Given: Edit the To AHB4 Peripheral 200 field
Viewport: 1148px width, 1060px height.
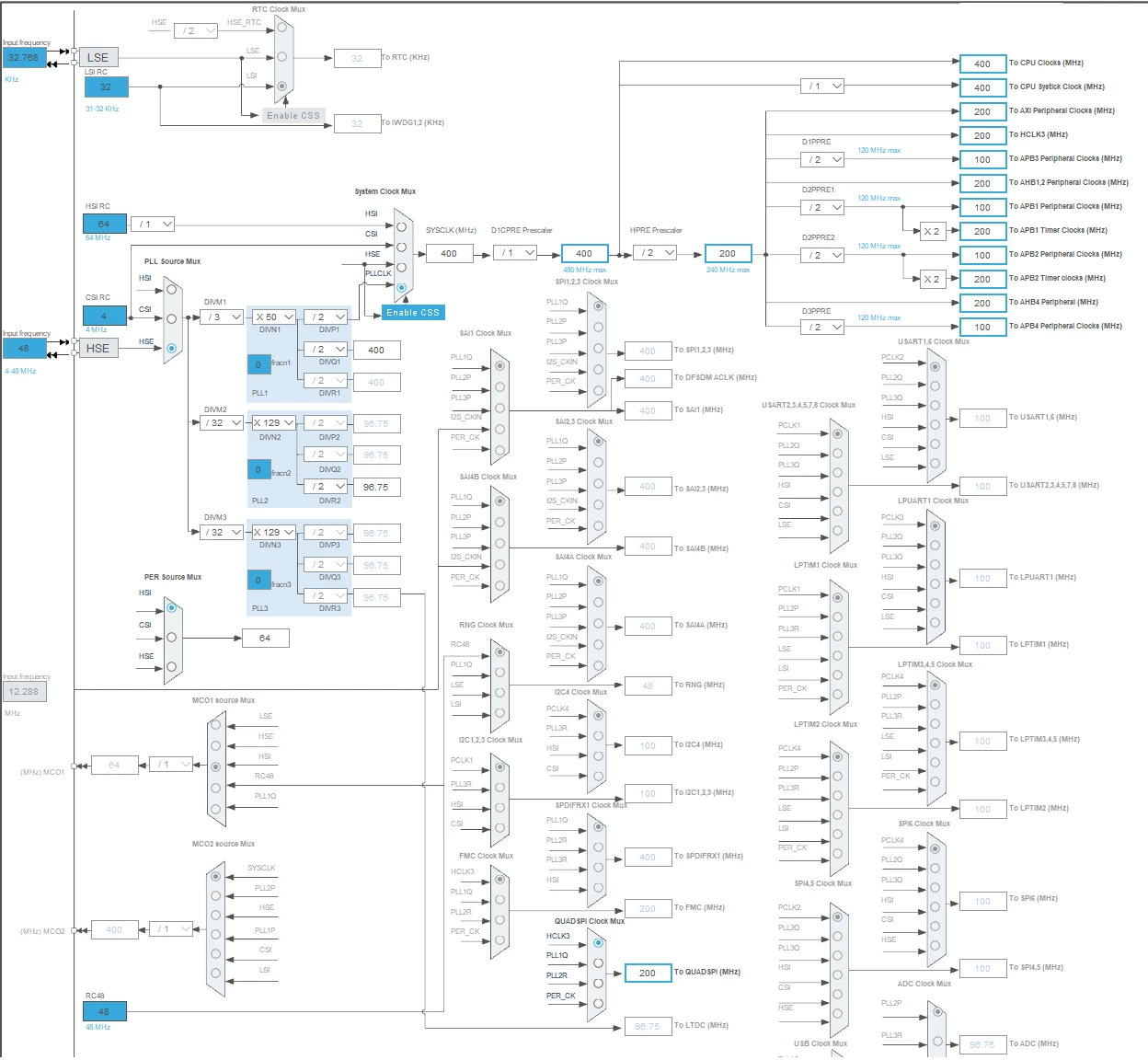Looking at the screenshot, I should 982,303.
